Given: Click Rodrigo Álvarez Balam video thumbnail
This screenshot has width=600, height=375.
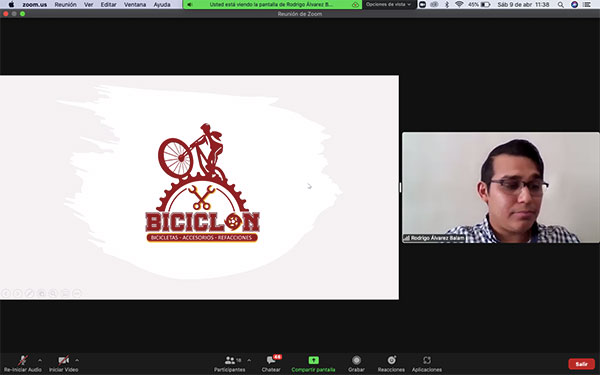Looking at the screenshot, I should coord(501,188).
